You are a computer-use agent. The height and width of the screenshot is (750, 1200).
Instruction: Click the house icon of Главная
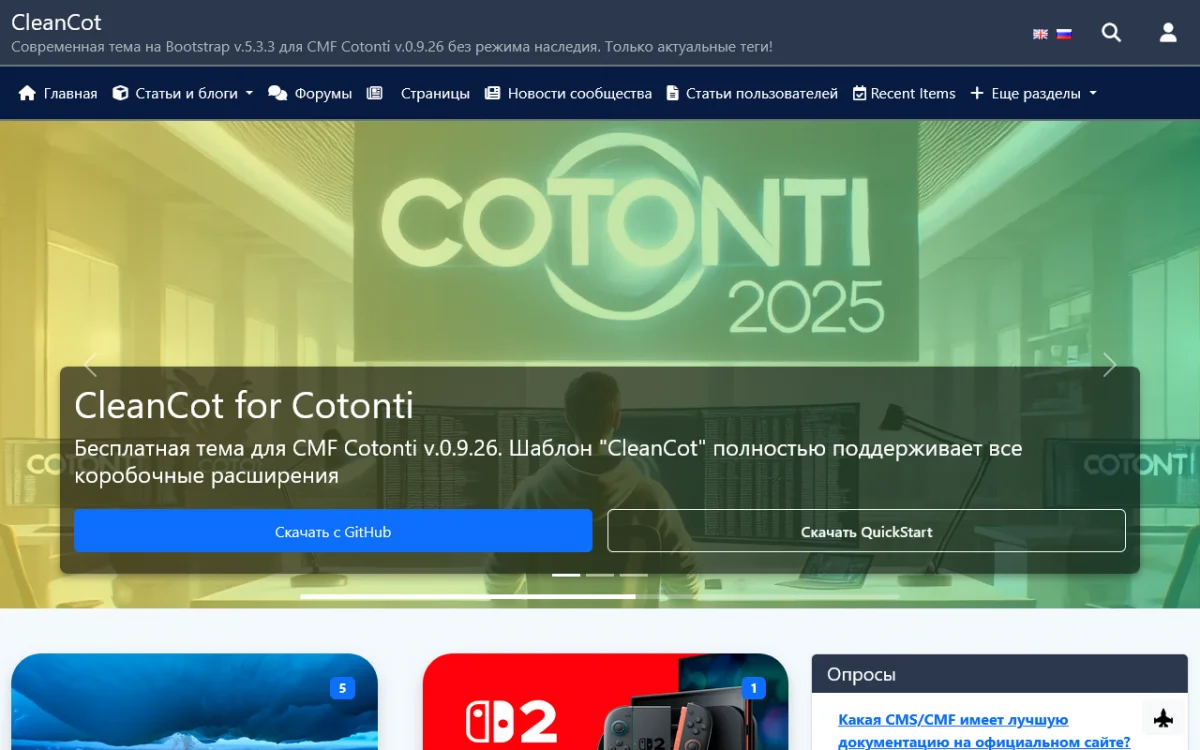point(28,93)
